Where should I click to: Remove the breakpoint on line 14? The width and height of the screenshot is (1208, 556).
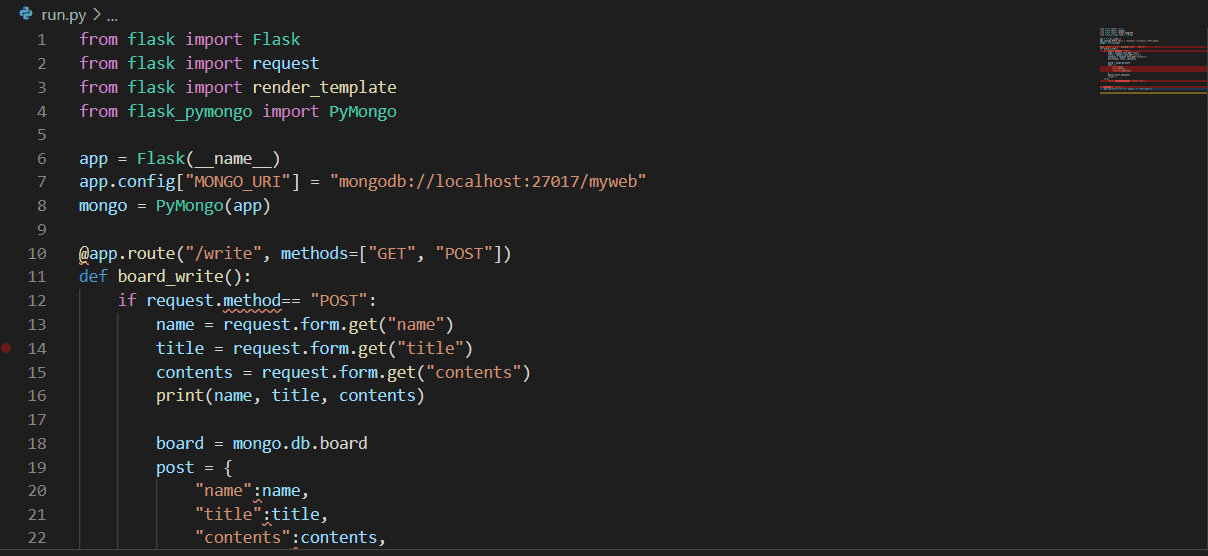[7, 348]
